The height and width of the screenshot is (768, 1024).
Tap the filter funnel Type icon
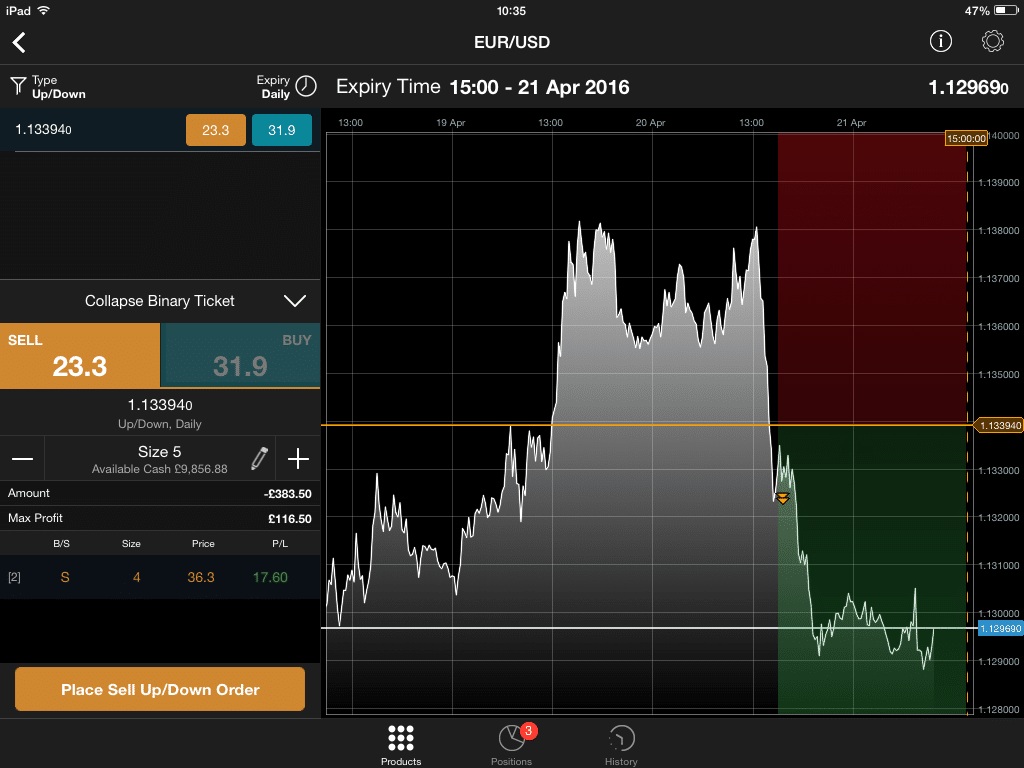click(x=17, y=86)
